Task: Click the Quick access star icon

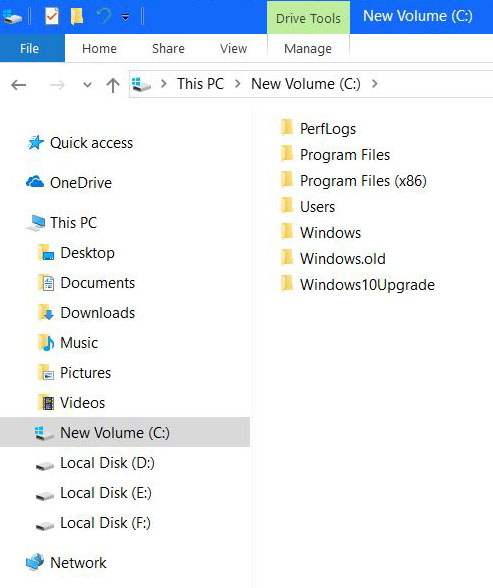Action: [36, 142]
